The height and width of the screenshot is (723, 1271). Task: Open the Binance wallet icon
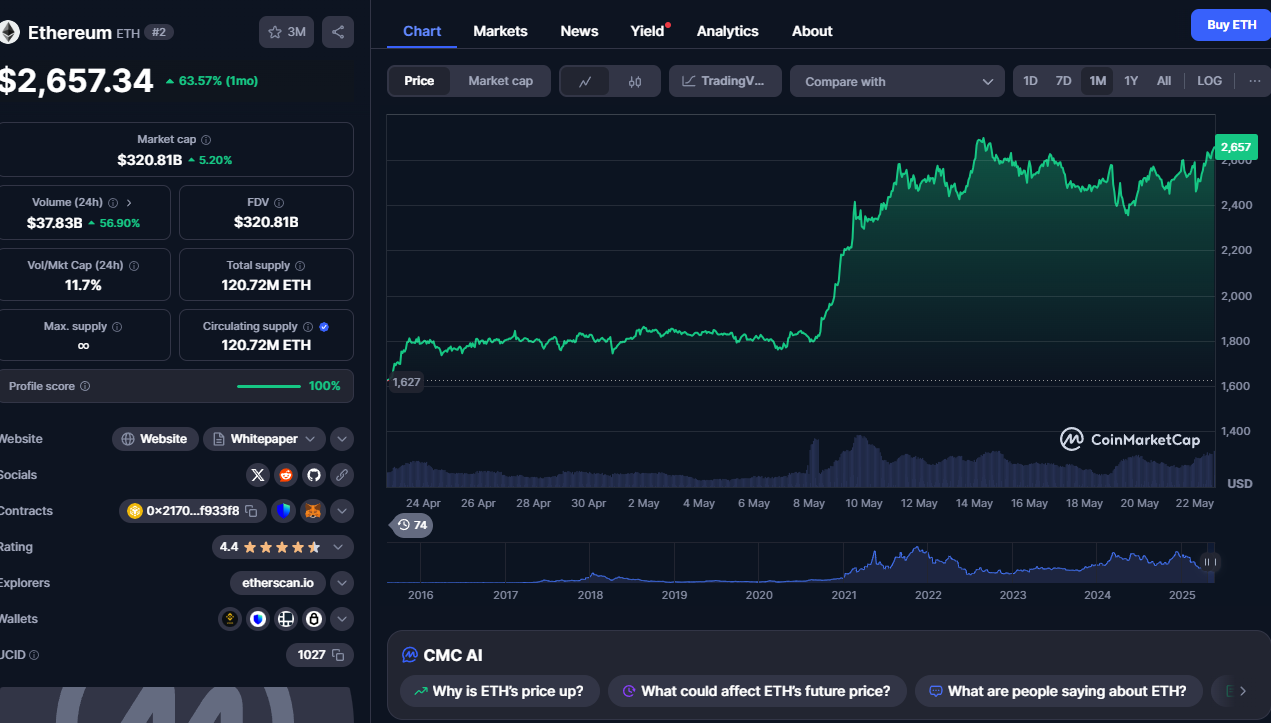pos(230,619)
